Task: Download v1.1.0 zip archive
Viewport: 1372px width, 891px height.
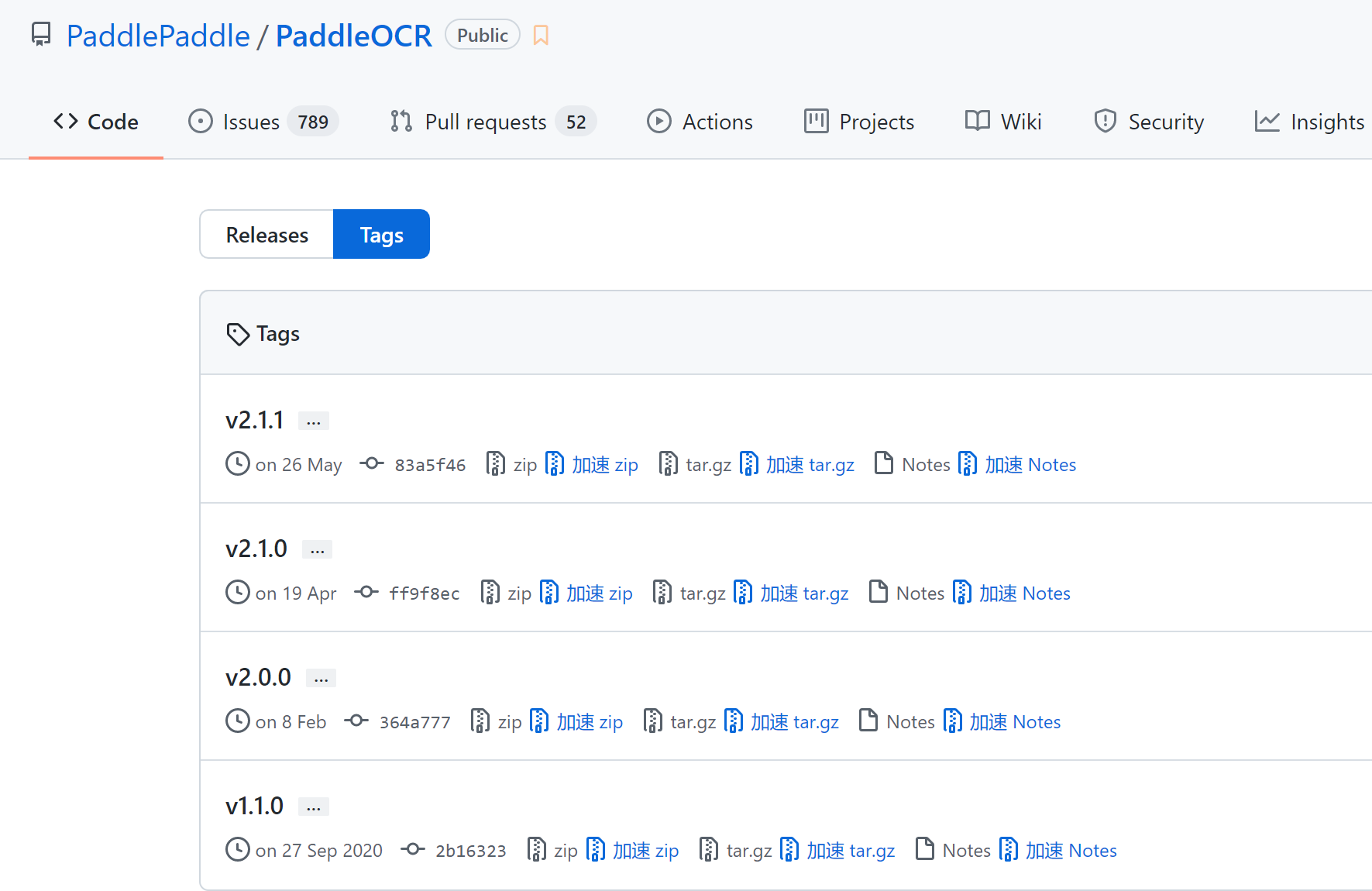Action: [552, 850]
